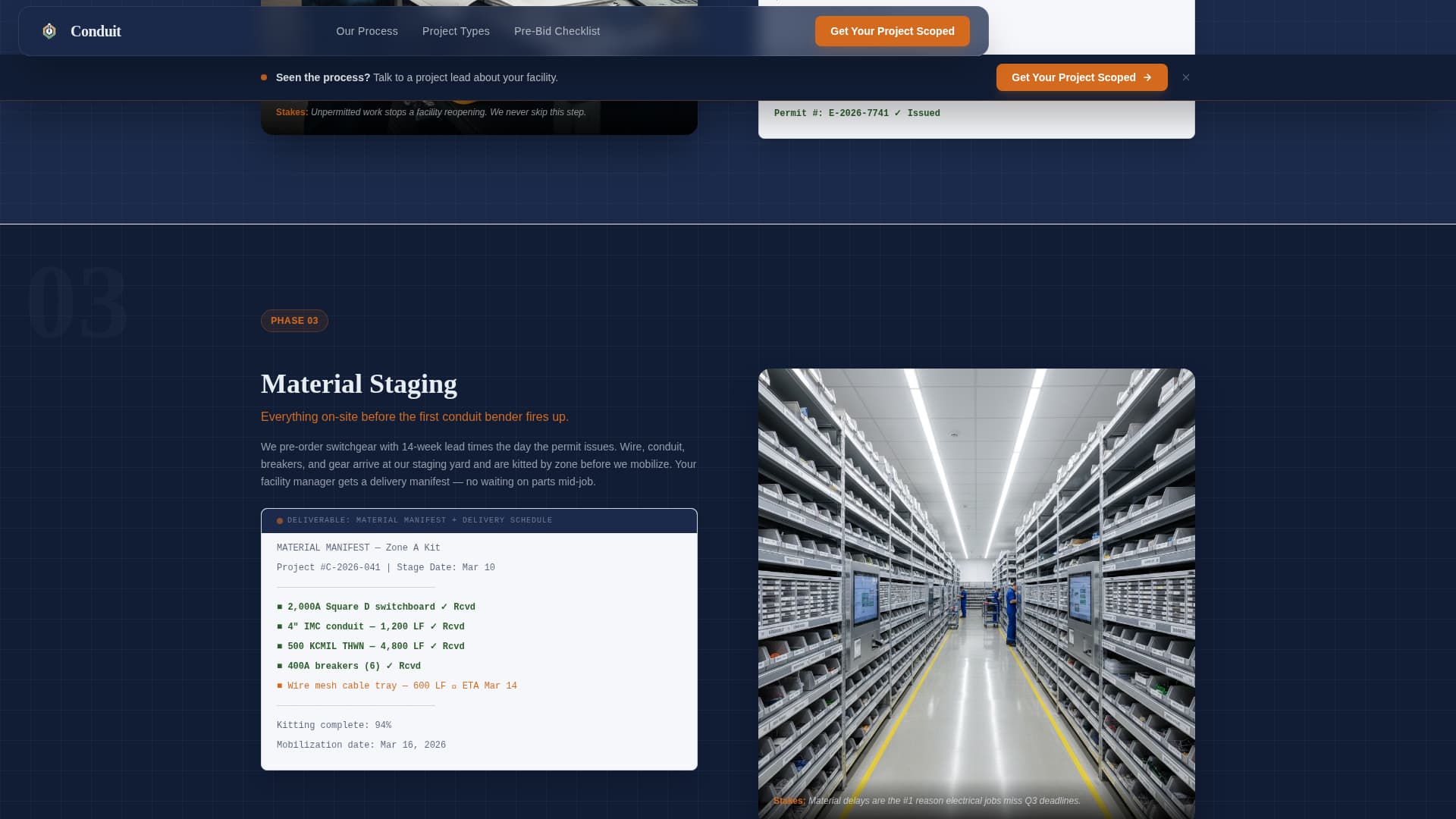Click the warehouse staging yard photo
The height and width of the screenshot is (819, 1456).
coord(976,591)
